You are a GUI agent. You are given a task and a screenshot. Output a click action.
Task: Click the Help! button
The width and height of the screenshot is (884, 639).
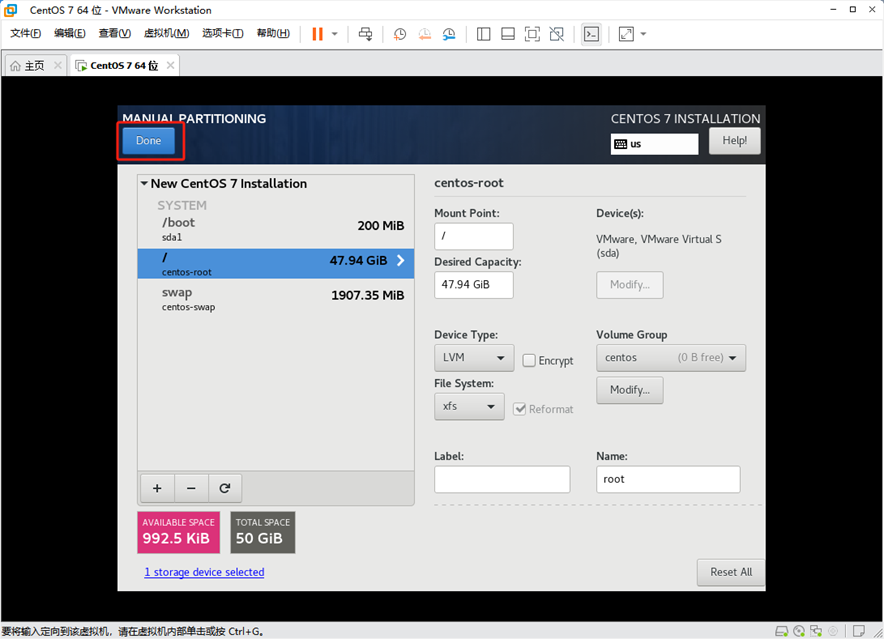tap(735, 140)
